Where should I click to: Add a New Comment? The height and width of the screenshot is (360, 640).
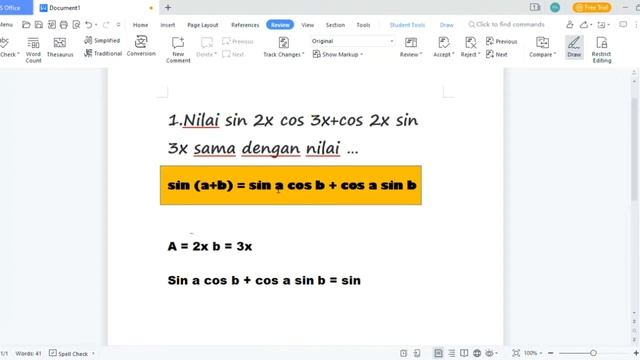coord(178,49)
